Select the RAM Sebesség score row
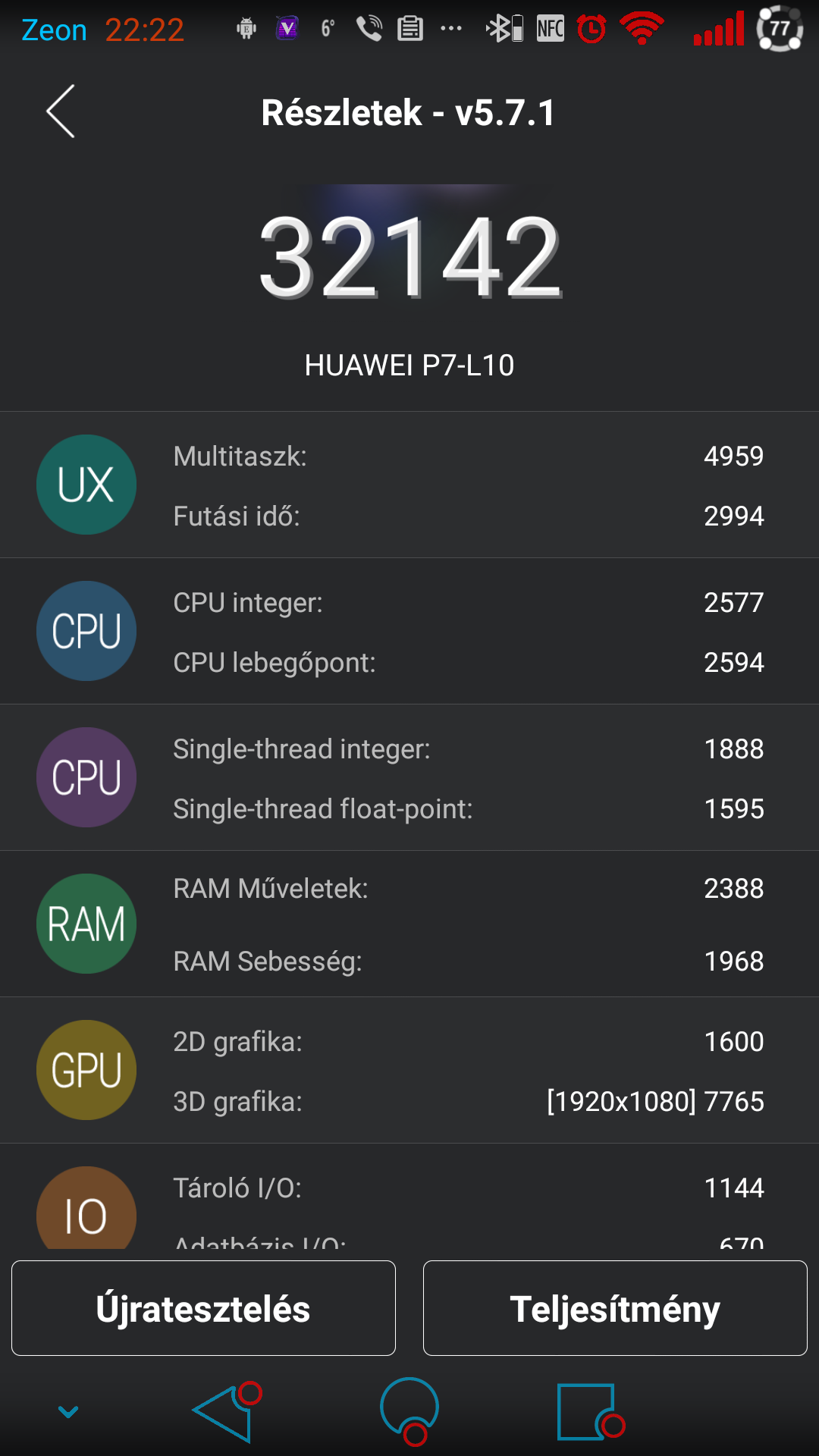This screenshot has width=819, height=1456. [469, 961]
